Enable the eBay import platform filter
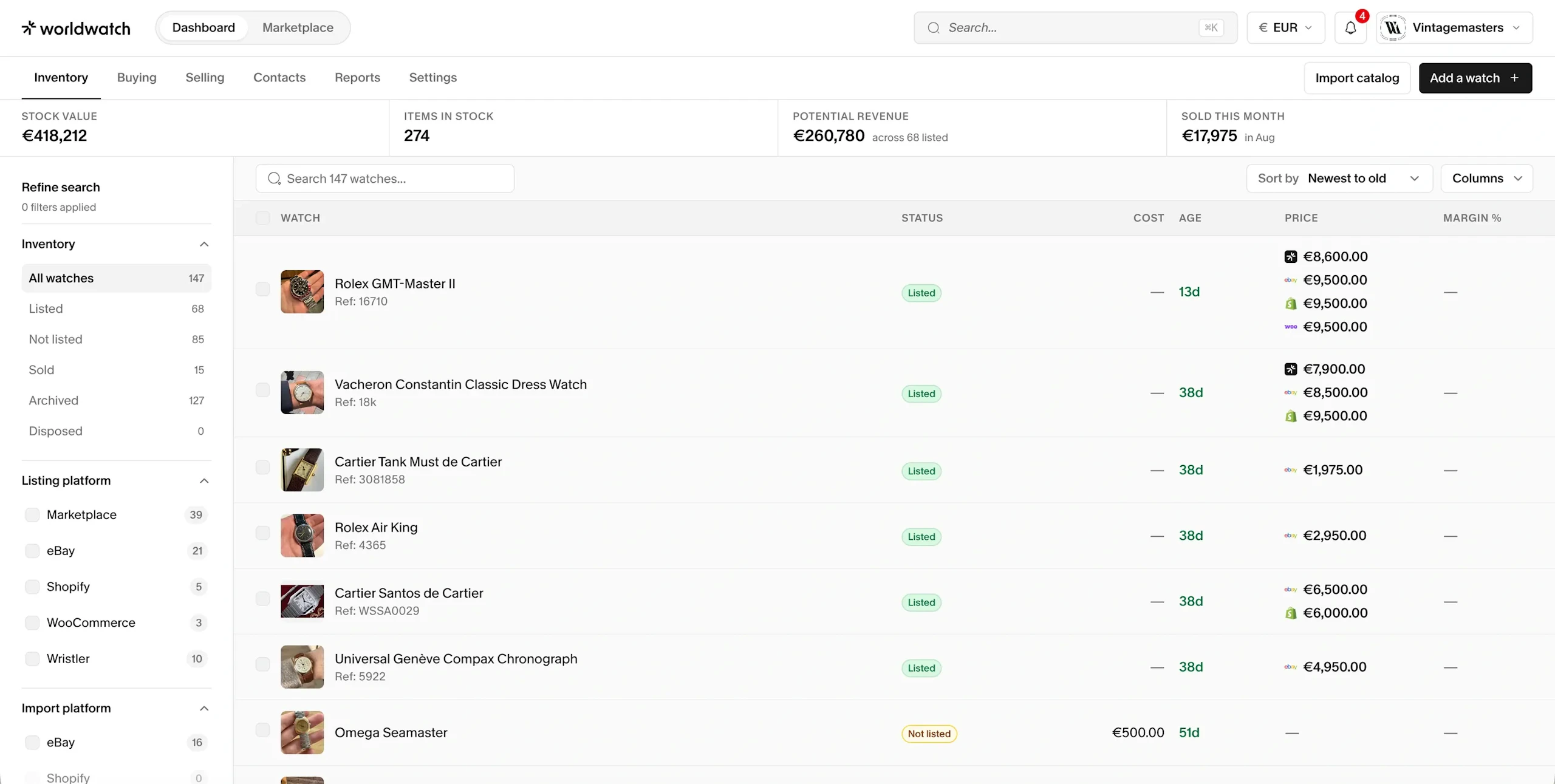The height and width of the screenshot is (784, 1555). (32, 742)
